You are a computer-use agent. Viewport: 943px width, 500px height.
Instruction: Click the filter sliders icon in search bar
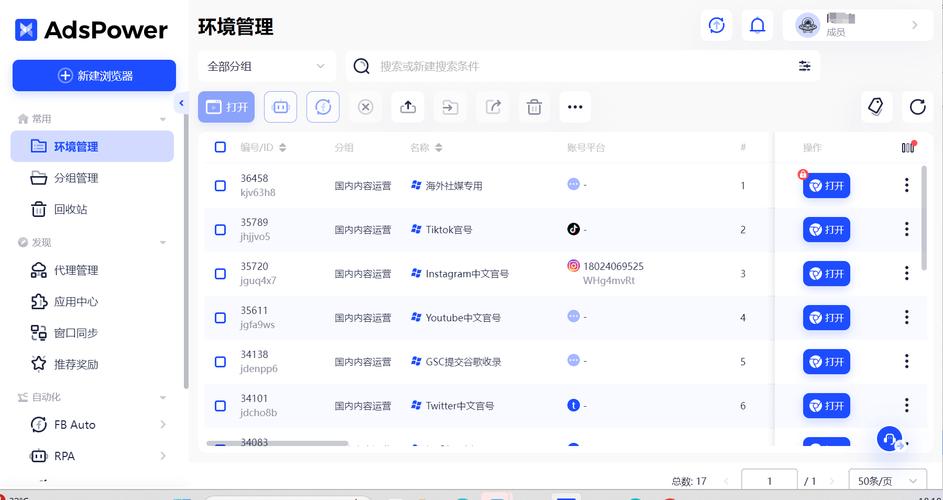[x=805, y=66]
